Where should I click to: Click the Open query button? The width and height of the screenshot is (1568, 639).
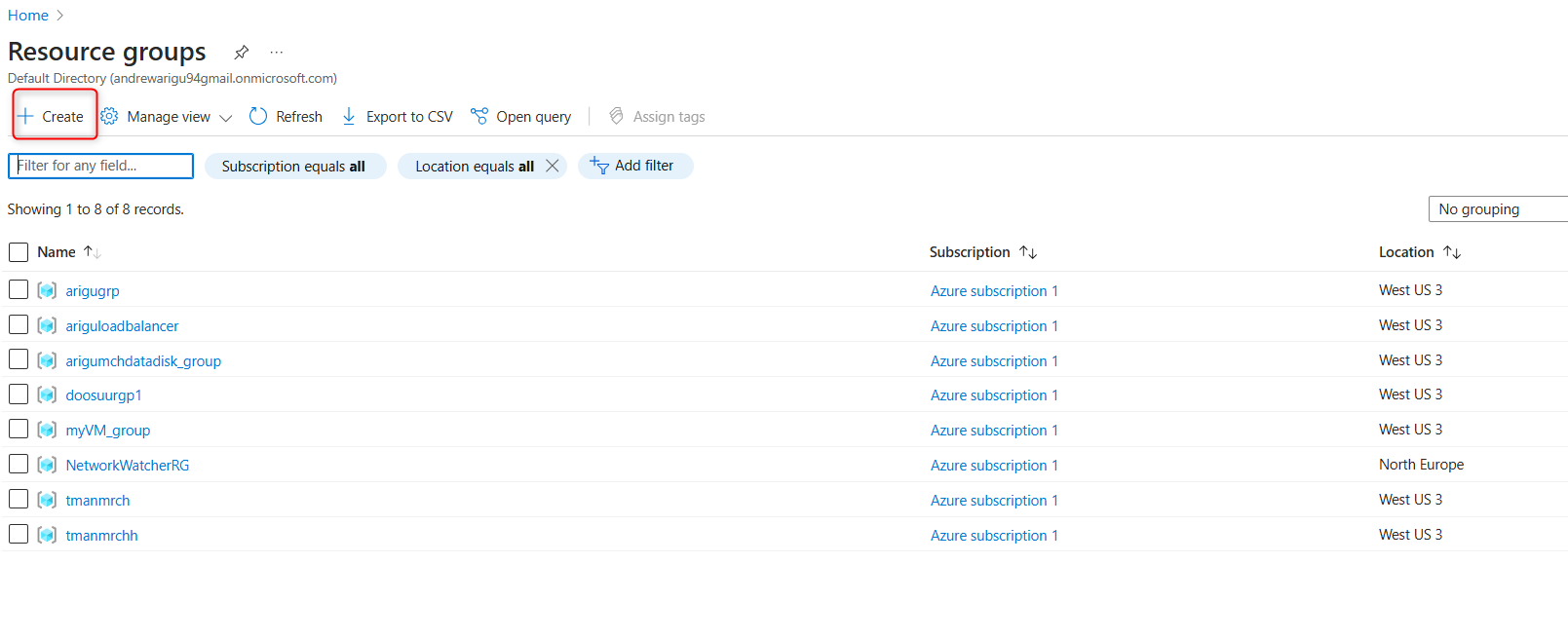[x=521, y=117]
